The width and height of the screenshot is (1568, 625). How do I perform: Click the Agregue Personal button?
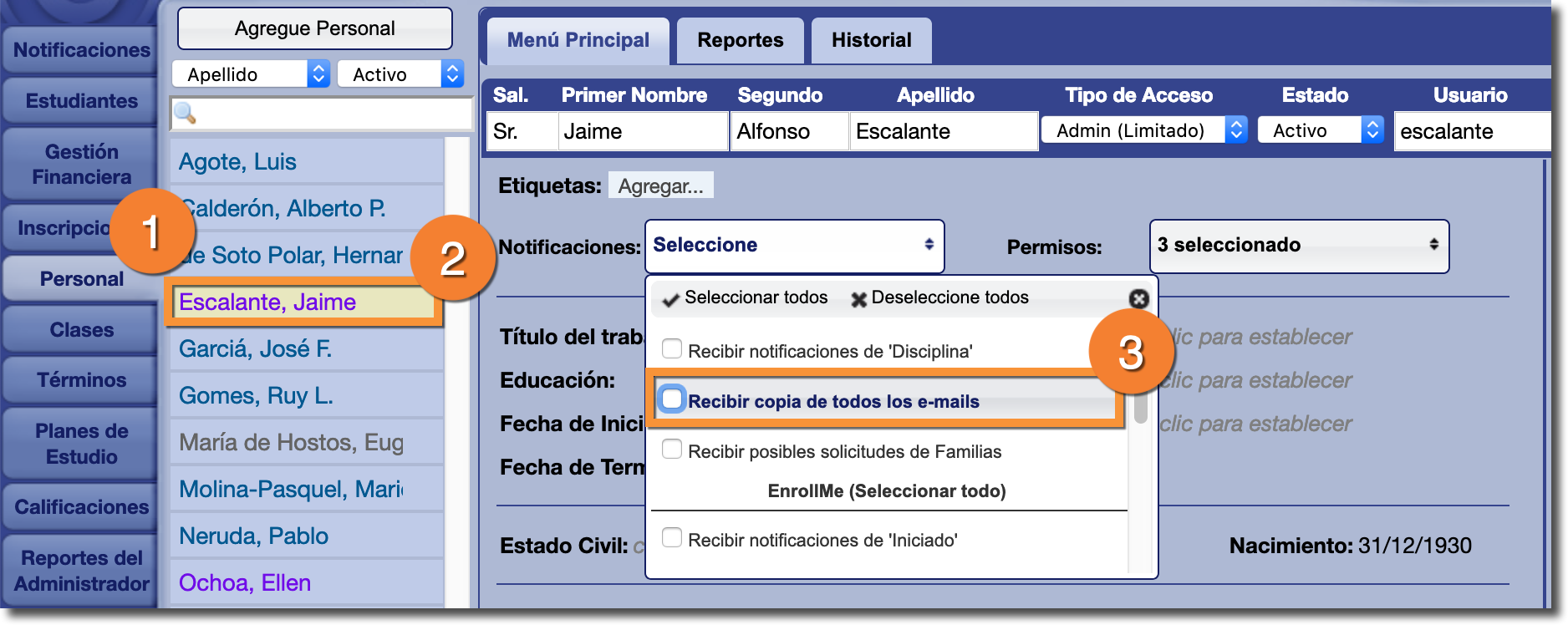314,28
